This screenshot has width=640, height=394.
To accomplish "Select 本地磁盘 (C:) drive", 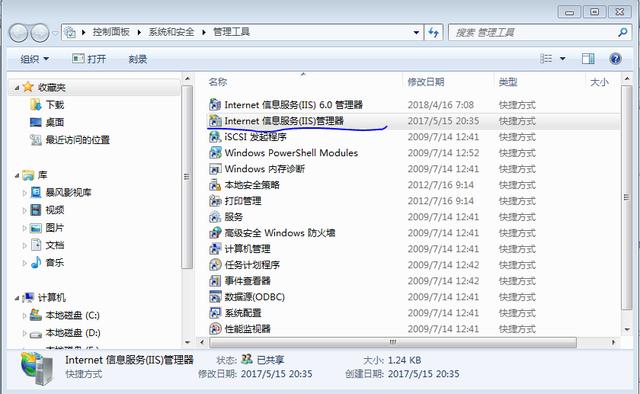I will (x=65, y=315).
